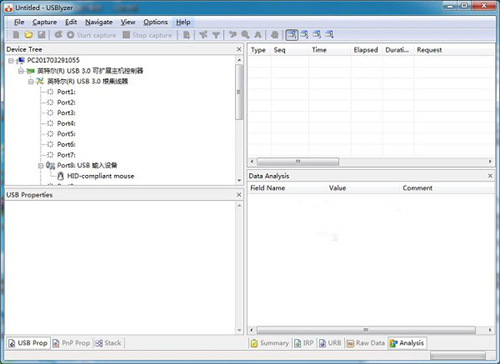500x364 pixels.
Task: Select Port2 in the Device Tree
Action: [66, 102]
